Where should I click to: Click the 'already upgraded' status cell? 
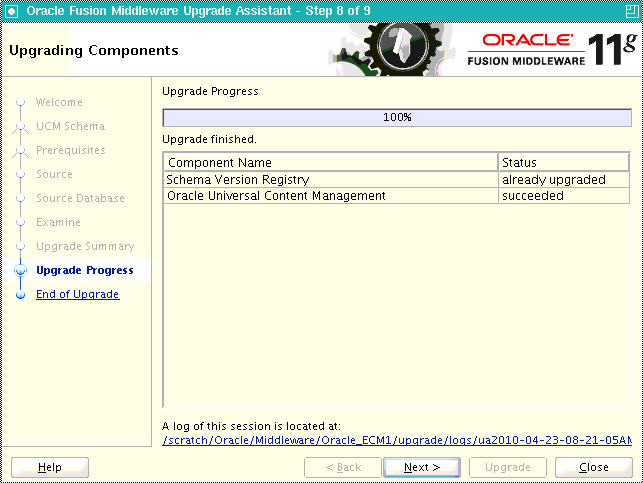click(563, 180)
